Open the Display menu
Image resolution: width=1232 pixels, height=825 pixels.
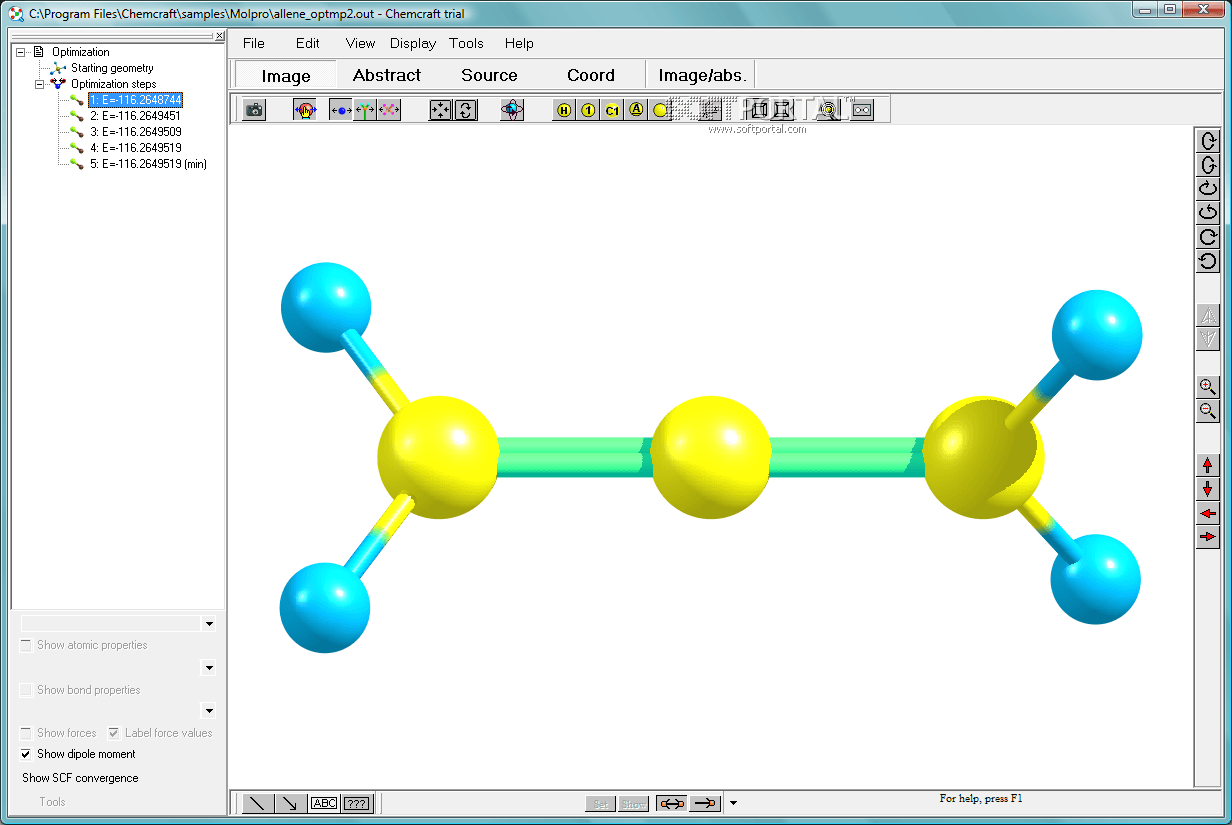pyautogui.click(x=413, y=43)
